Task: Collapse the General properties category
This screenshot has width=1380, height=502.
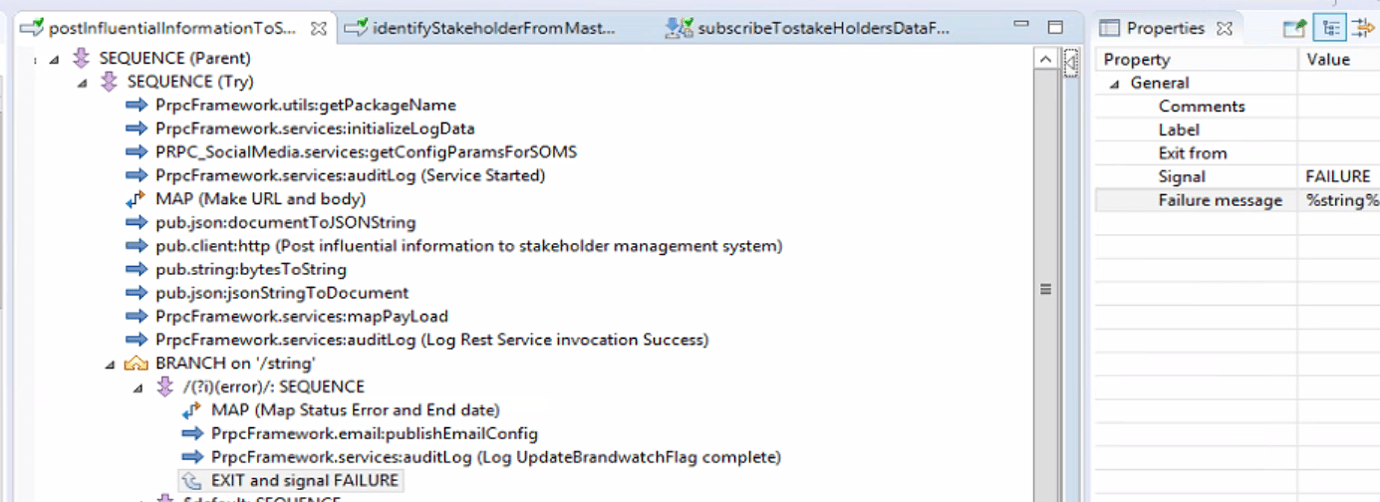Action: [1114, 84]
